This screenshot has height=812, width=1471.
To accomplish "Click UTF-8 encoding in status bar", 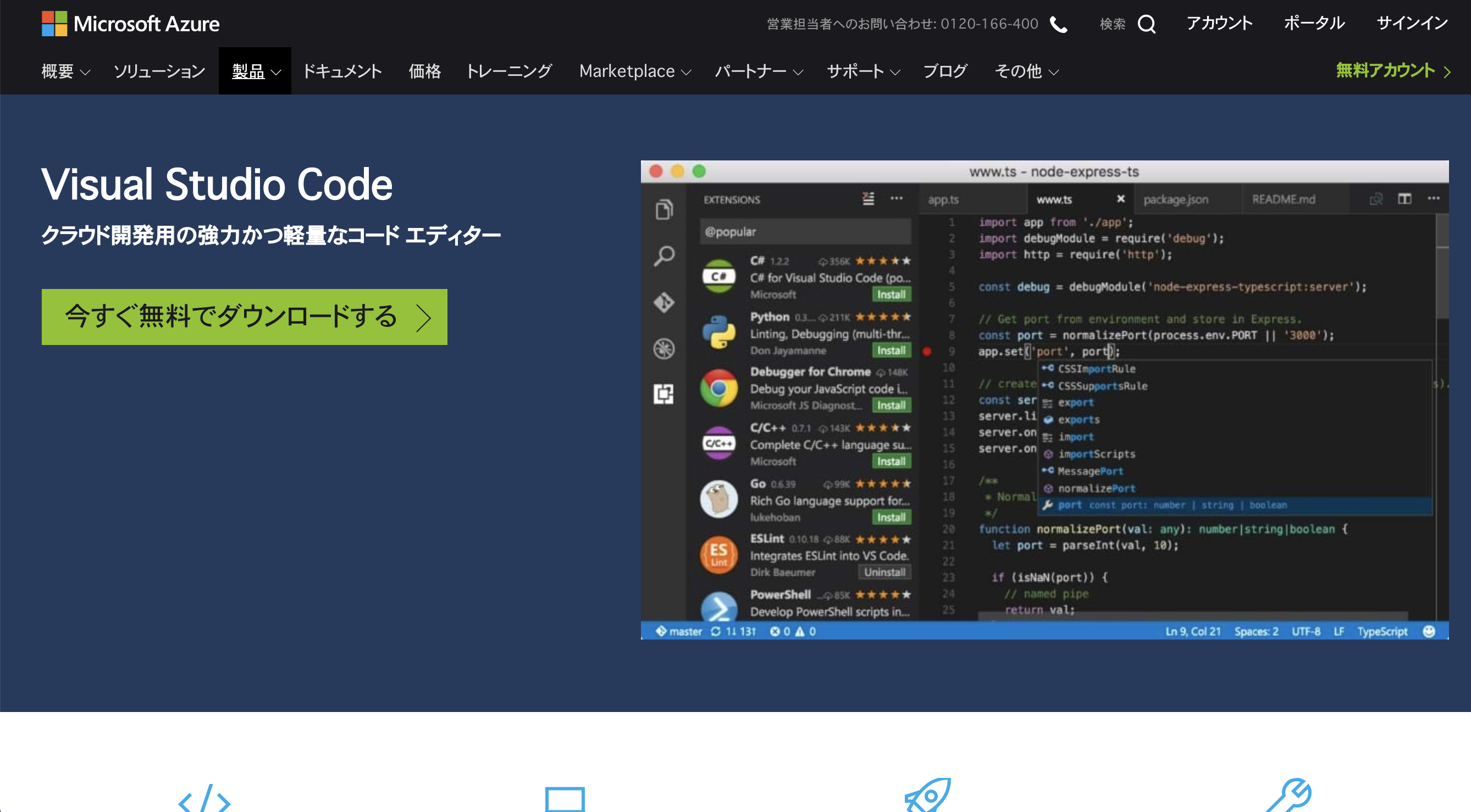I will click(x=1306, y=631).
